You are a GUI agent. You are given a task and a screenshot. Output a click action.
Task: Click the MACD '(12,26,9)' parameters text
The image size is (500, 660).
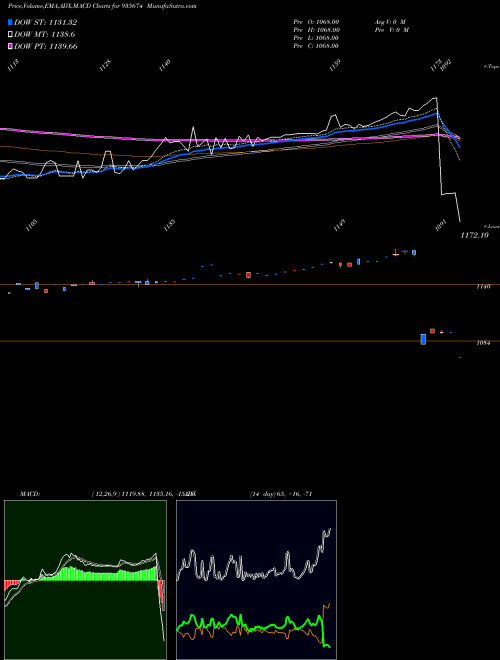click(106, 494)
